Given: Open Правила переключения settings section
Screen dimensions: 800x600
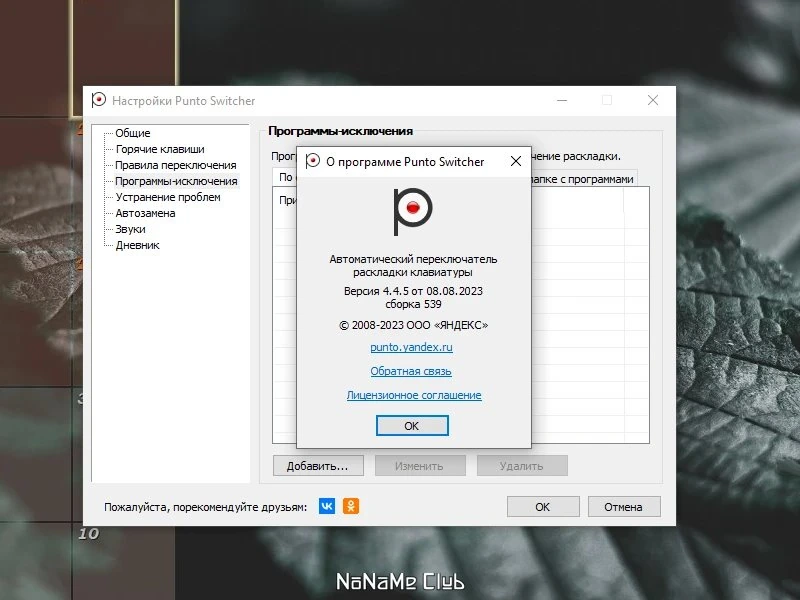Looking at the screenshot, I should pos(176,165).
